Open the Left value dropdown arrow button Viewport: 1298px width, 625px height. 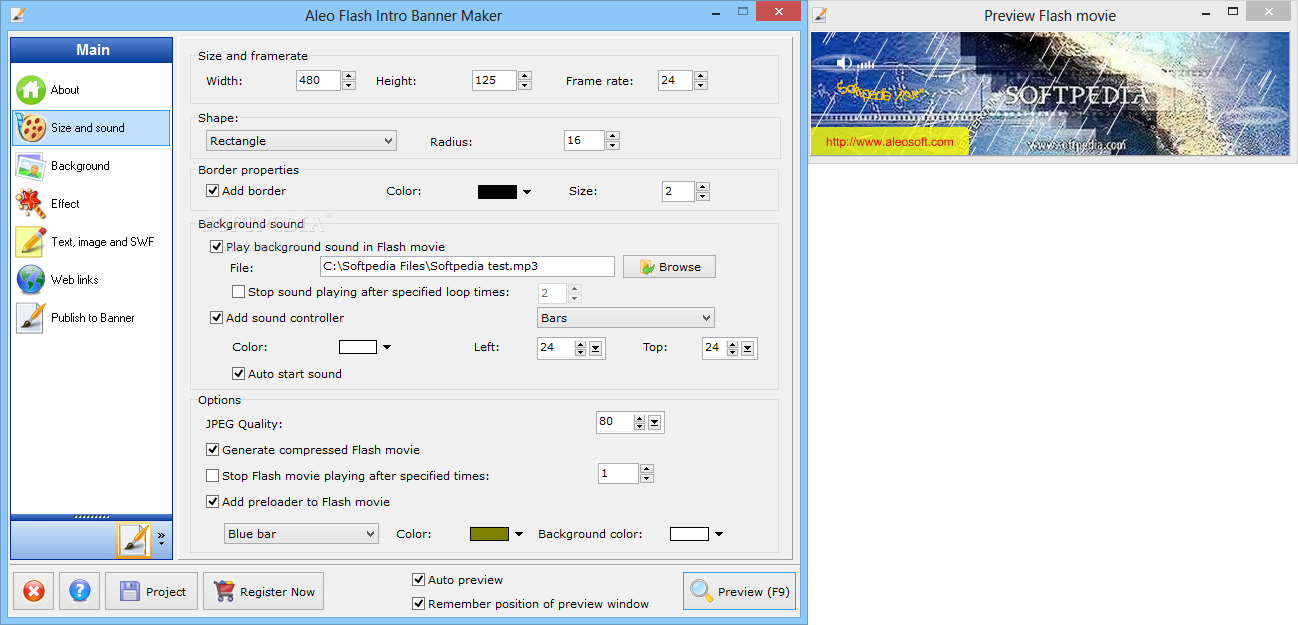pyautogui.click(x=595, y=348)
